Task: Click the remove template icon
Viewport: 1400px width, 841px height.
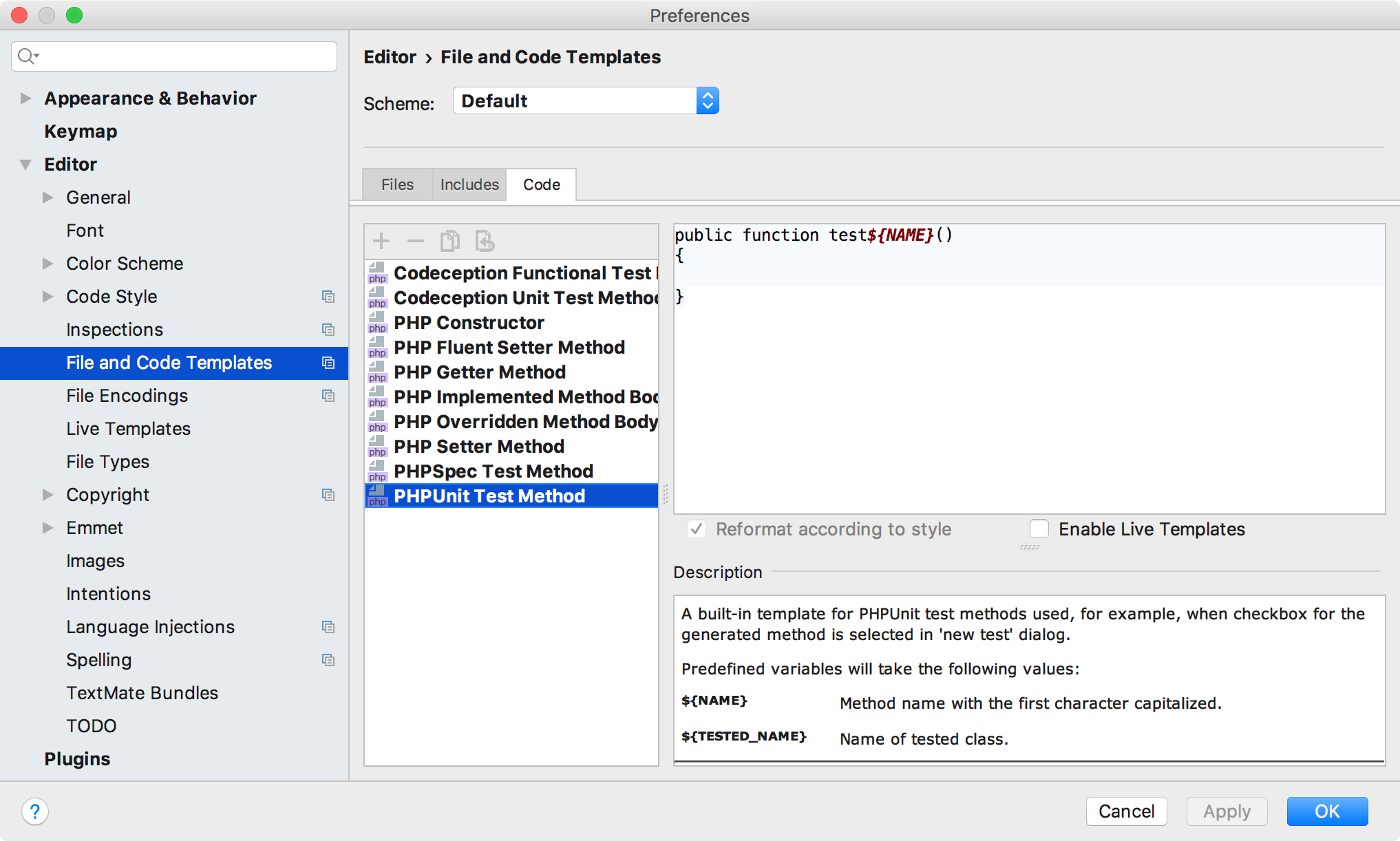Action: [x=414, y=240]
